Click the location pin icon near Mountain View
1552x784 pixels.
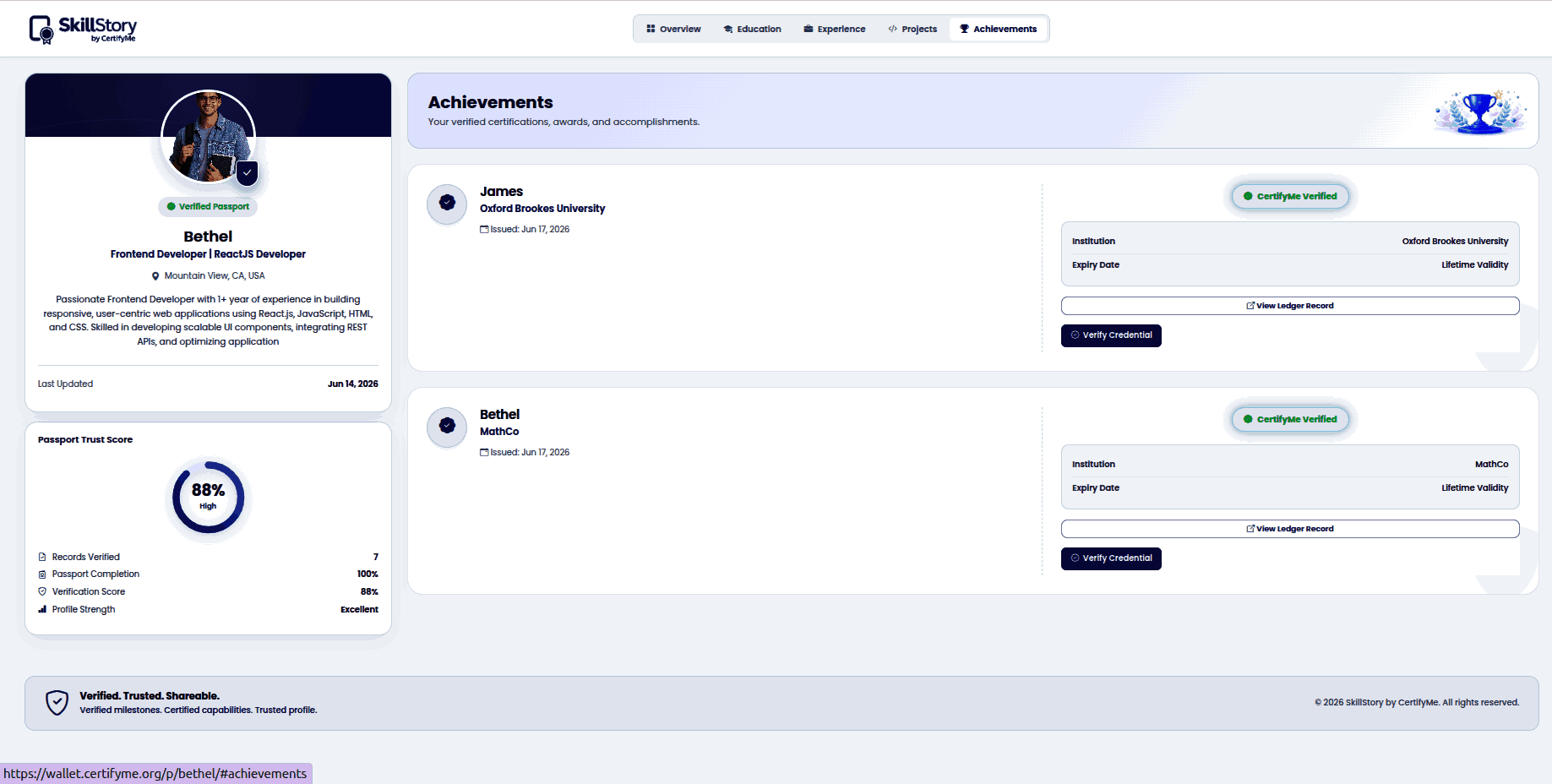155,276
